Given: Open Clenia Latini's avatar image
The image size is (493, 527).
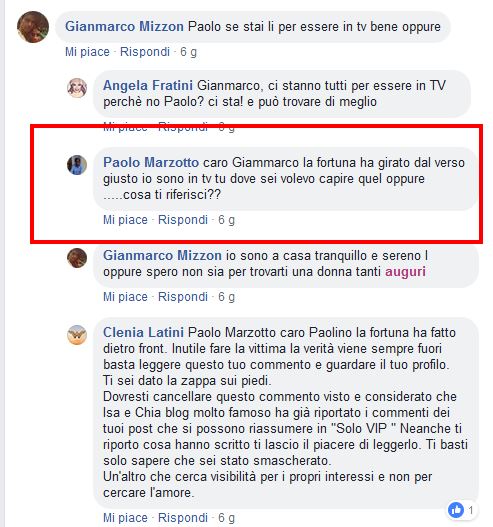Looking at the screenshot, I should tap(77, 335).
